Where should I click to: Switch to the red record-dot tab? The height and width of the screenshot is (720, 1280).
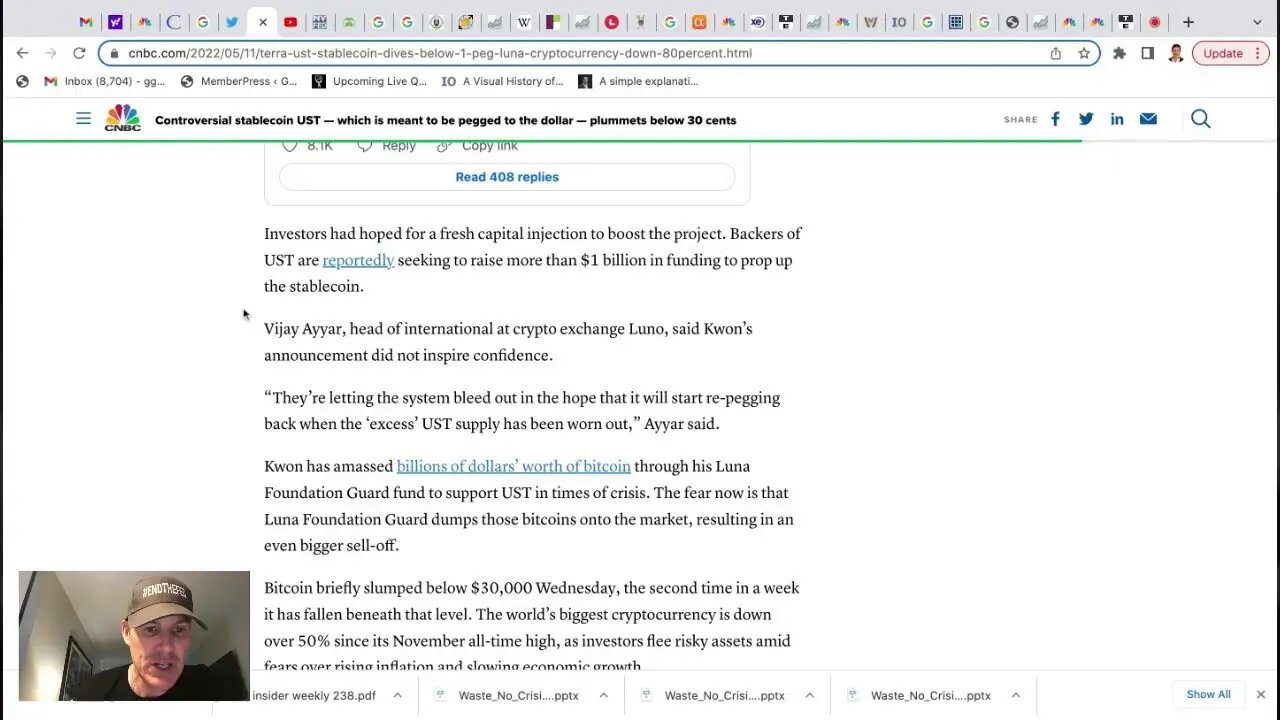coord(1155,22)
